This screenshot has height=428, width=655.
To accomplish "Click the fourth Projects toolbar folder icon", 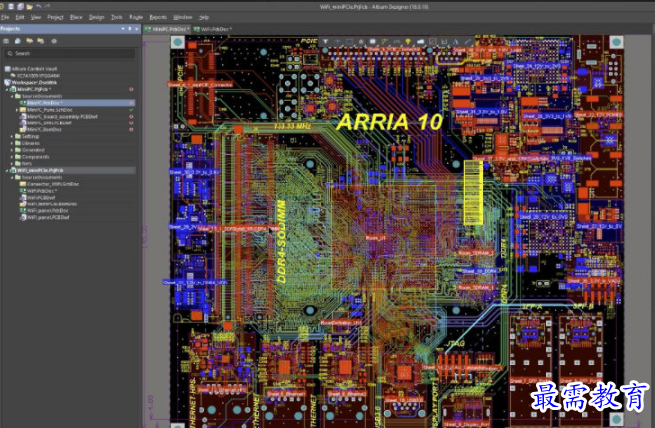I will tap(41, 41).
